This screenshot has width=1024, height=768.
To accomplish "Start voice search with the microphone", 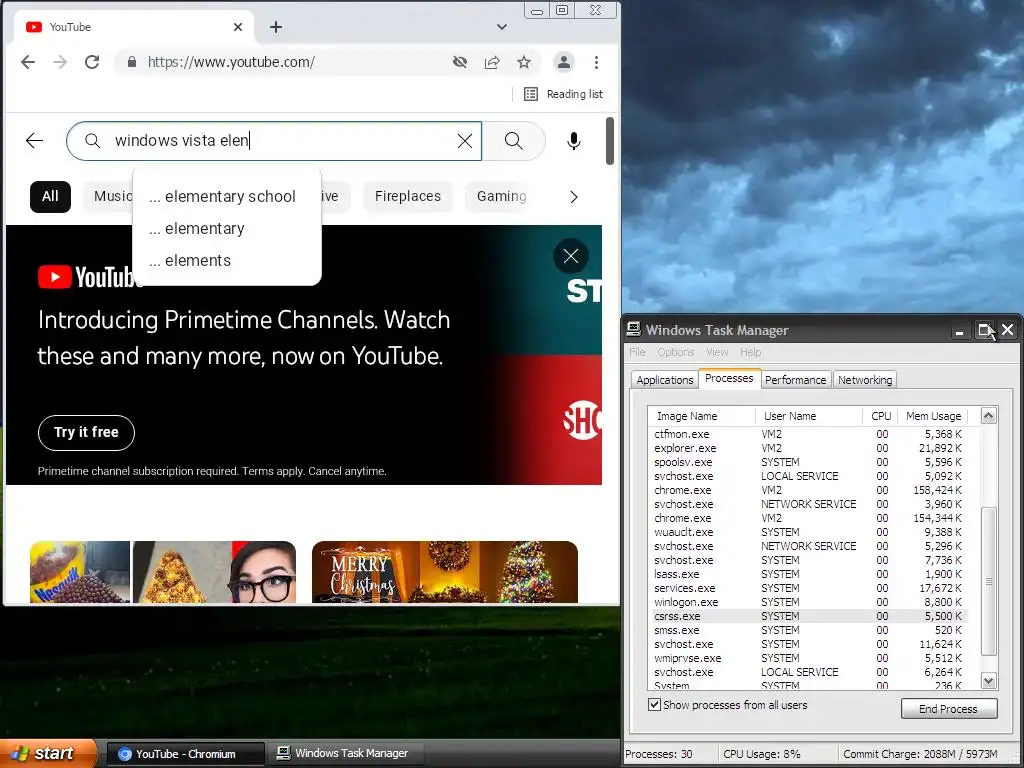I will [x=573, y=140].
